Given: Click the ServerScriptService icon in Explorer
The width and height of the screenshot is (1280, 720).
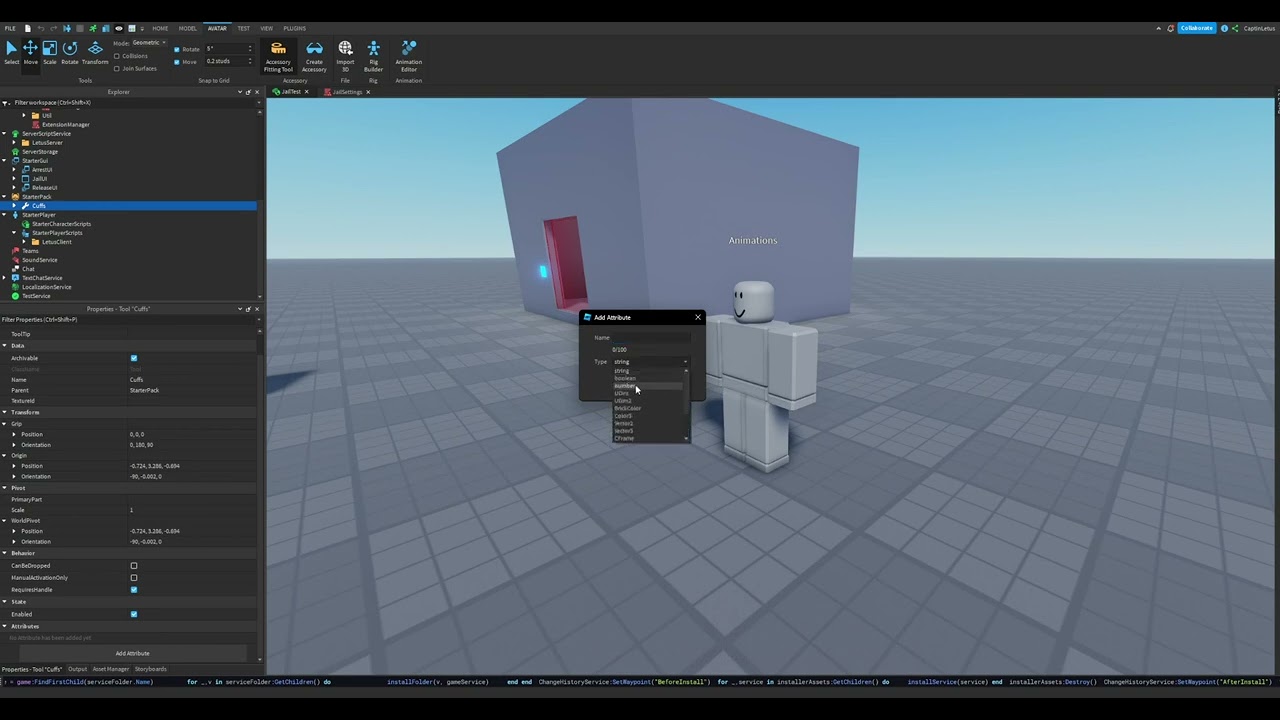Looking at the screenshot, I should click(x=14, y=133).
